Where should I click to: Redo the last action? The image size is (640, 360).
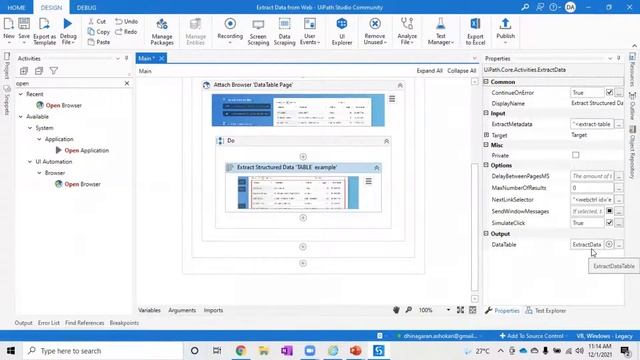point(126,31)
